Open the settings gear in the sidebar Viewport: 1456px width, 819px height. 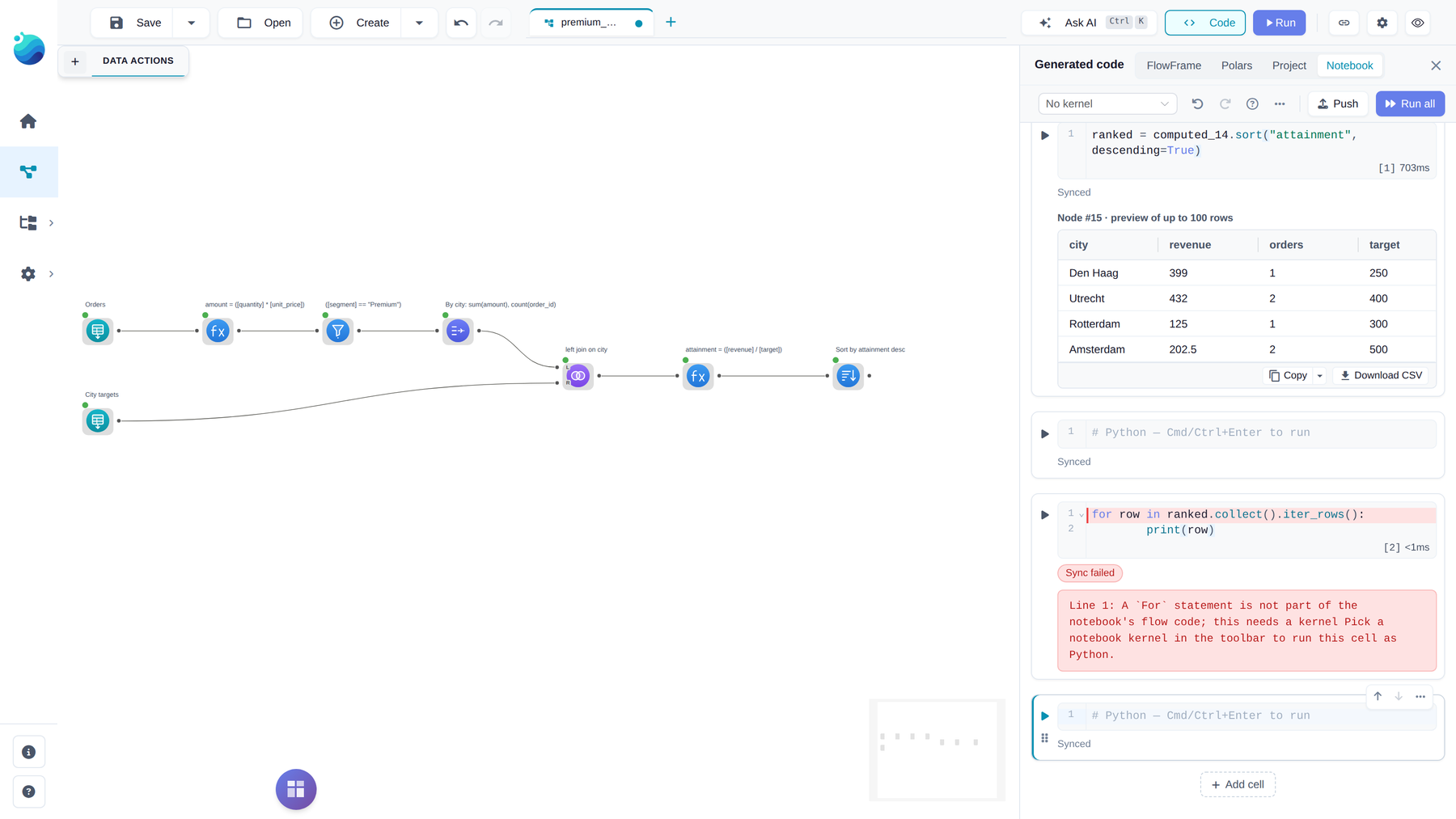[x=28, y=274]
